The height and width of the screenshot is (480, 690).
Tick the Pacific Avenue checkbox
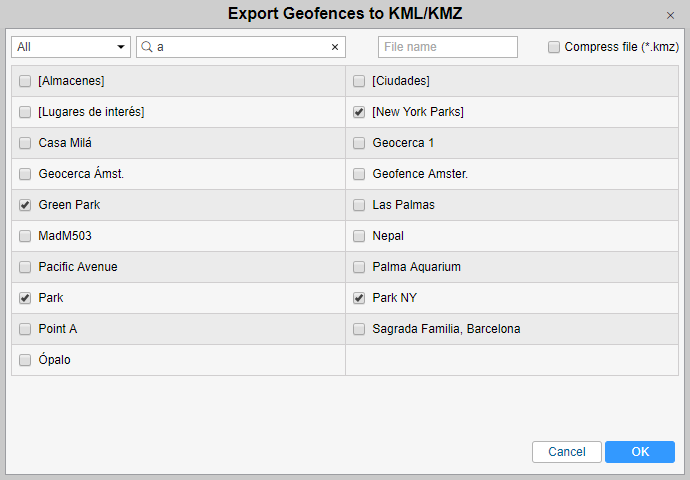pos(25,267)
